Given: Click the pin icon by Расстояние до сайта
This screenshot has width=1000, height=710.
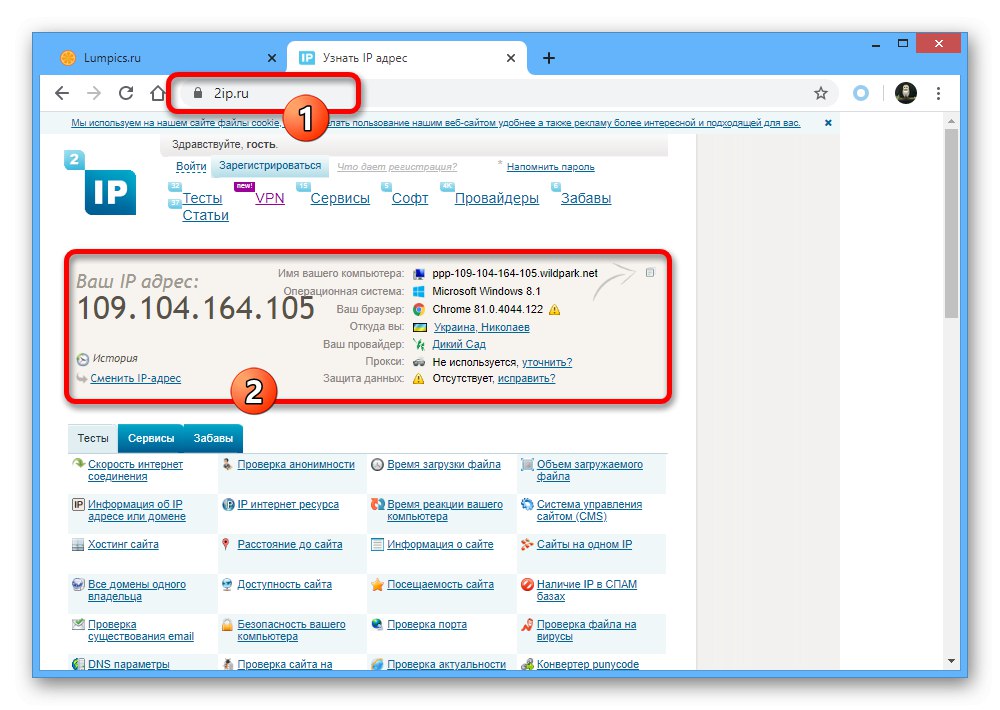Looking at the screenshot, I should 226,544.
